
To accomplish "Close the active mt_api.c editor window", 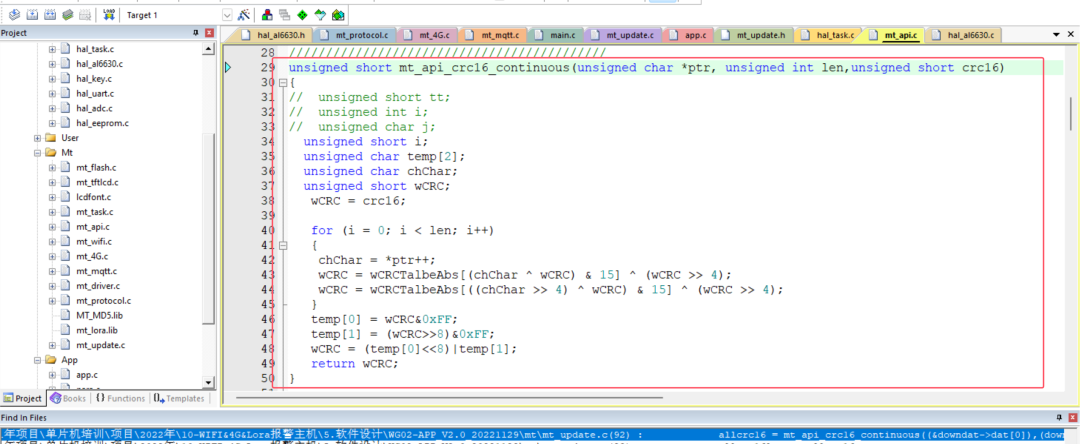I will click(1071, 34).
